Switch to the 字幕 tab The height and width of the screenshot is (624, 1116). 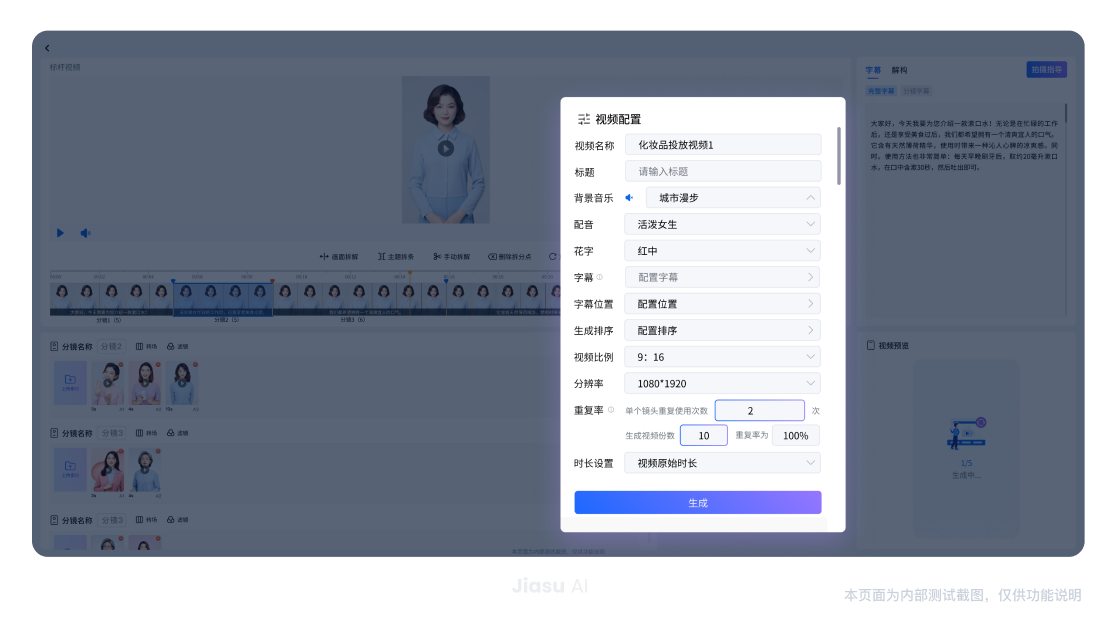coord(873,71)
